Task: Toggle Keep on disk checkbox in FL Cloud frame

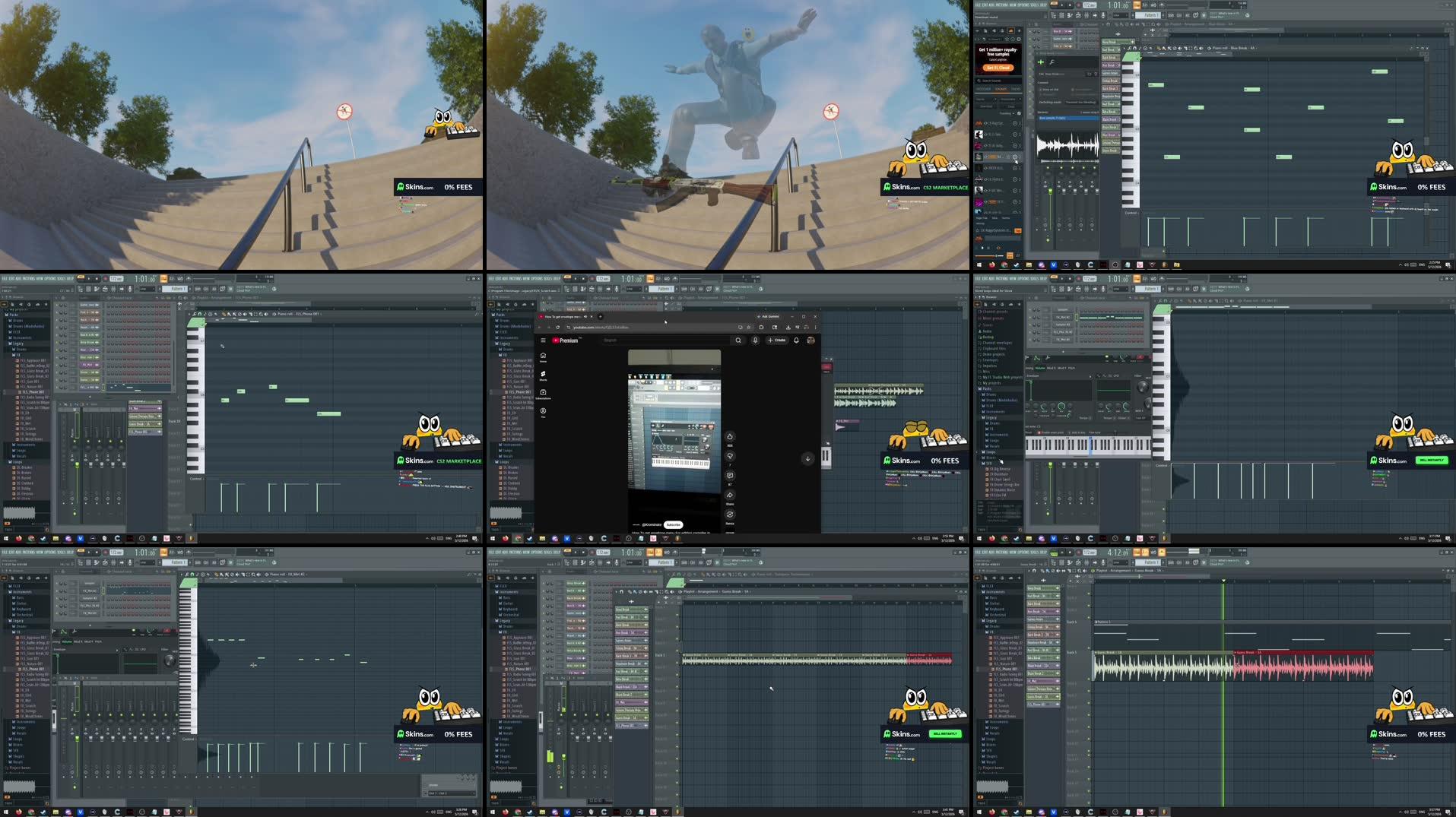Action: [x=1041, y=90]
